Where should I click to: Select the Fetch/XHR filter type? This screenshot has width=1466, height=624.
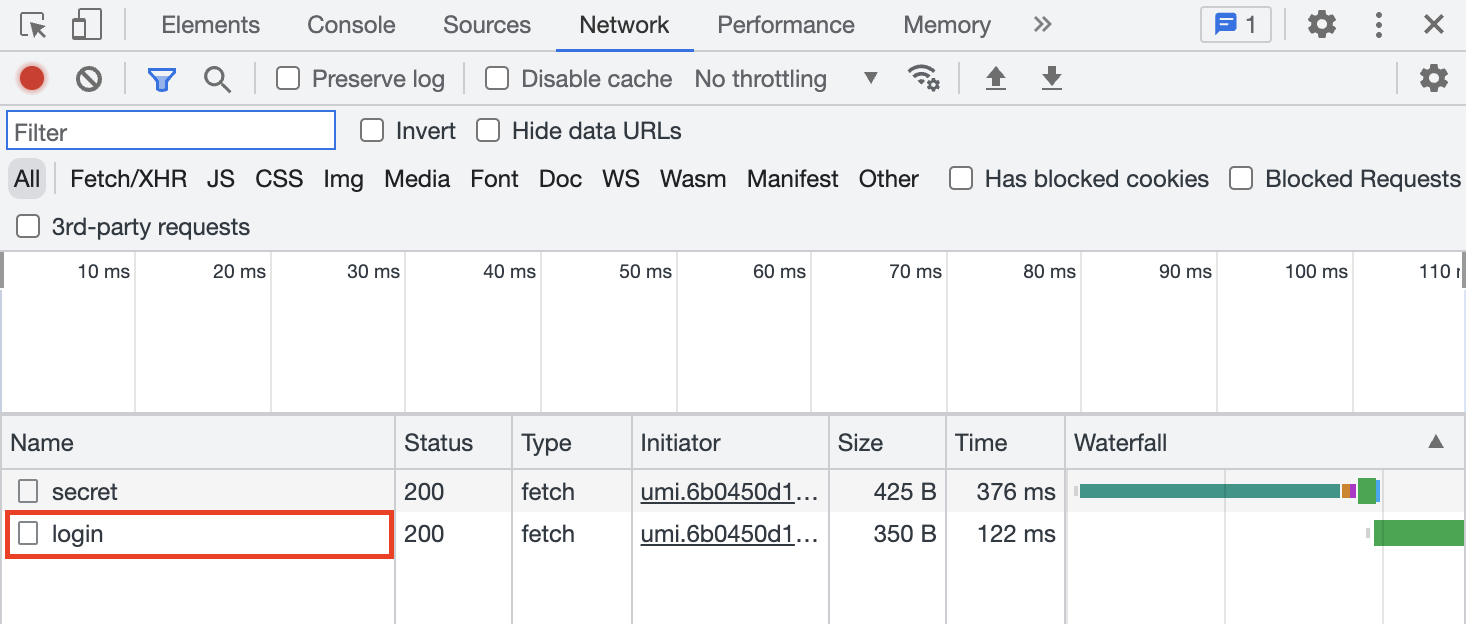[128, 179]
